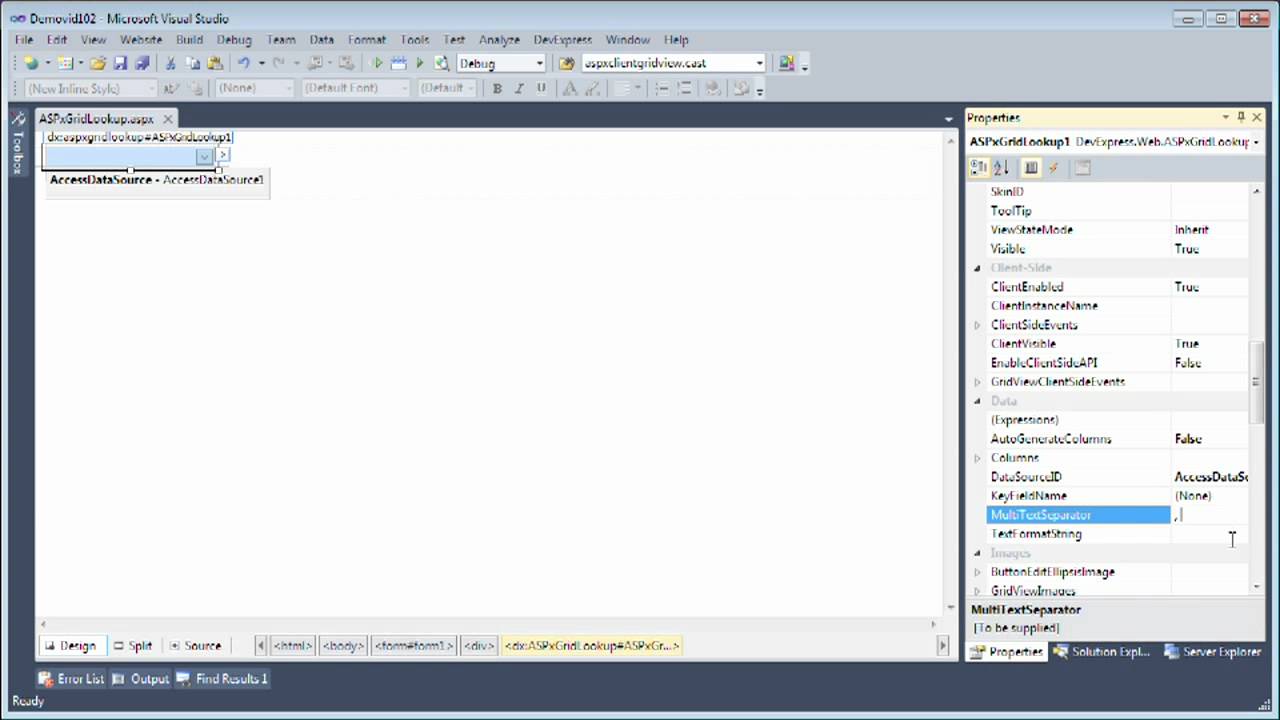Expand the ClientSideEvents property
Viewport: 1280px width, 720px height.
(x=977, y=325)
